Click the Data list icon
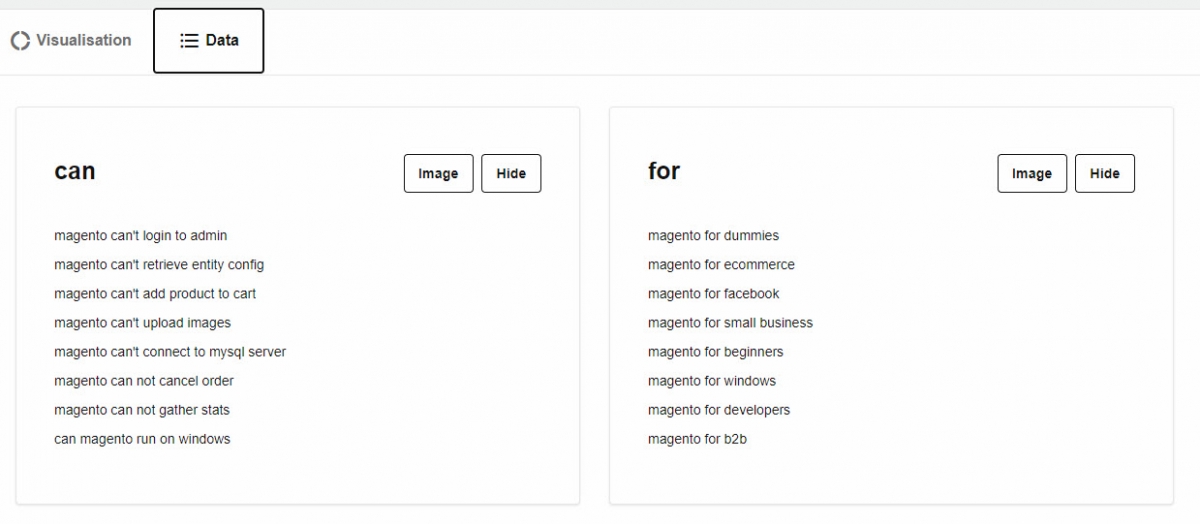 (189, 41)
